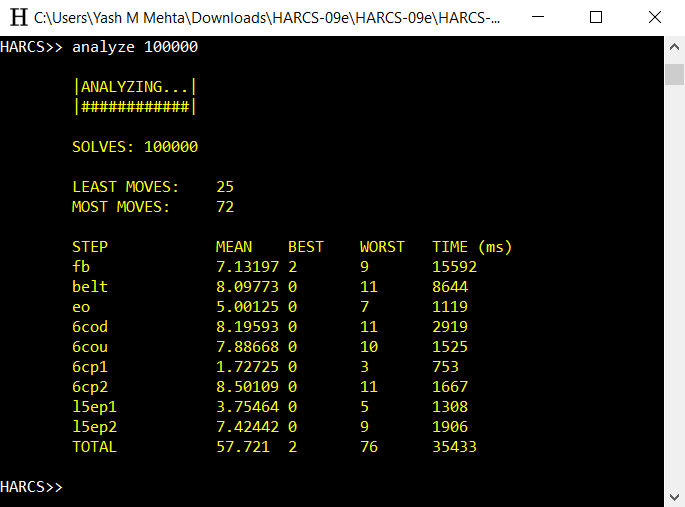Image resolution: width=685 pixels, height=507 pixels.
Task: Click the SOLVES: 100000 line
Action: pos(135,147)
